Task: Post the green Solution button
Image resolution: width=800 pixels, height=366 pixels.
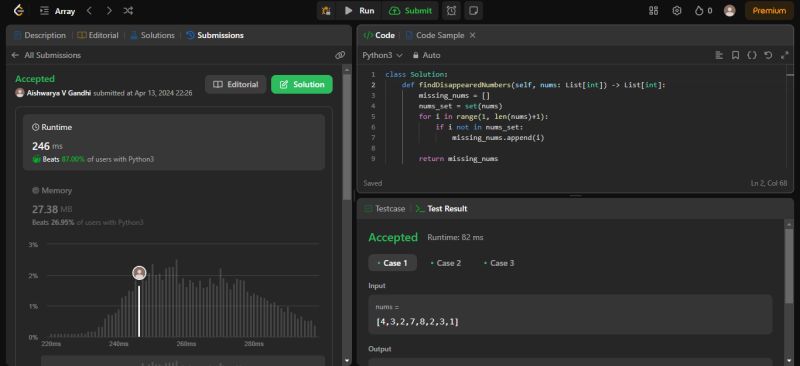Action: click(302, 85)
